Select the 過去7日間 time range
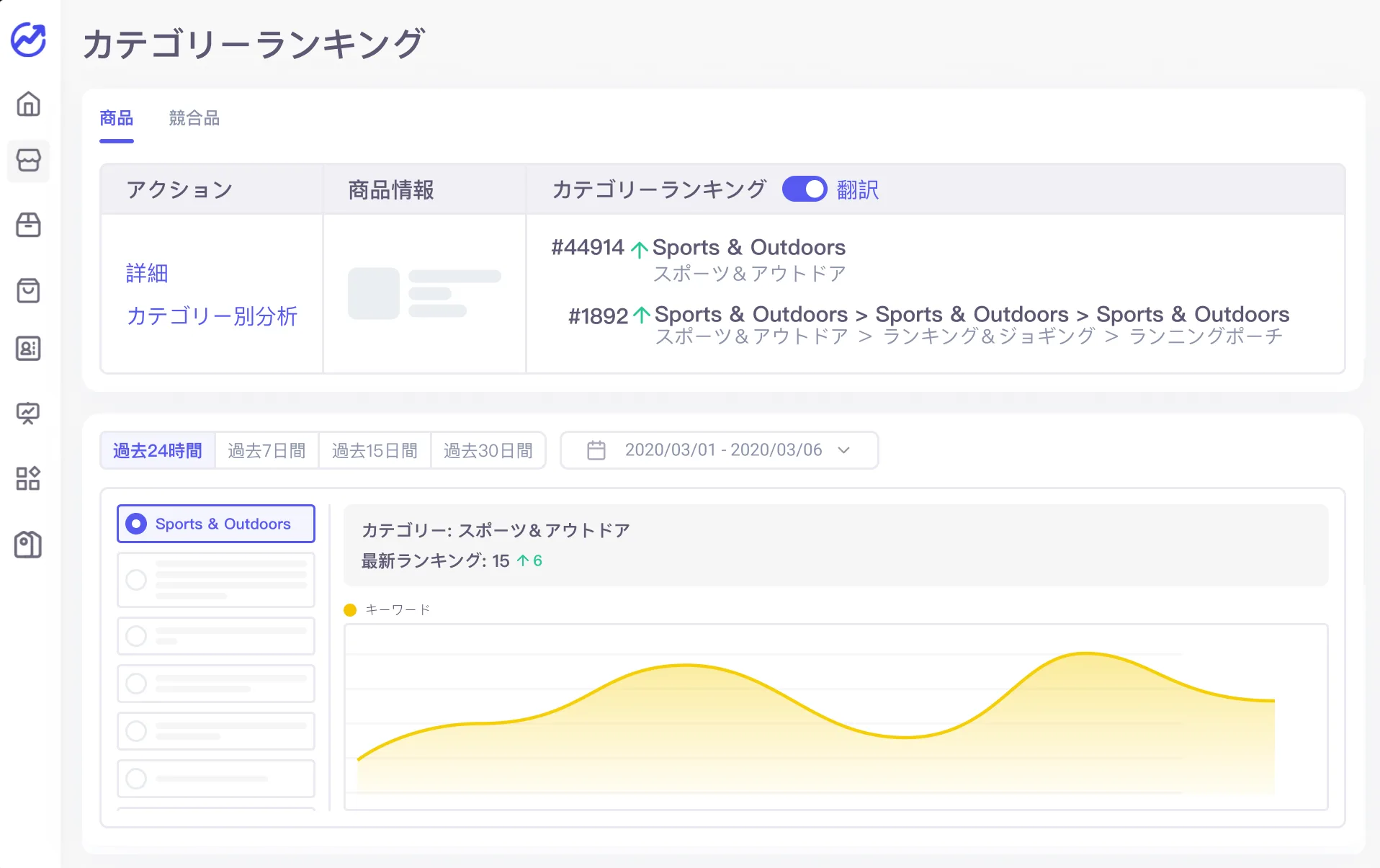Image resolution: width=1380 pixels, height=868 pixels. pyautogui.click(x=267, y=451)
